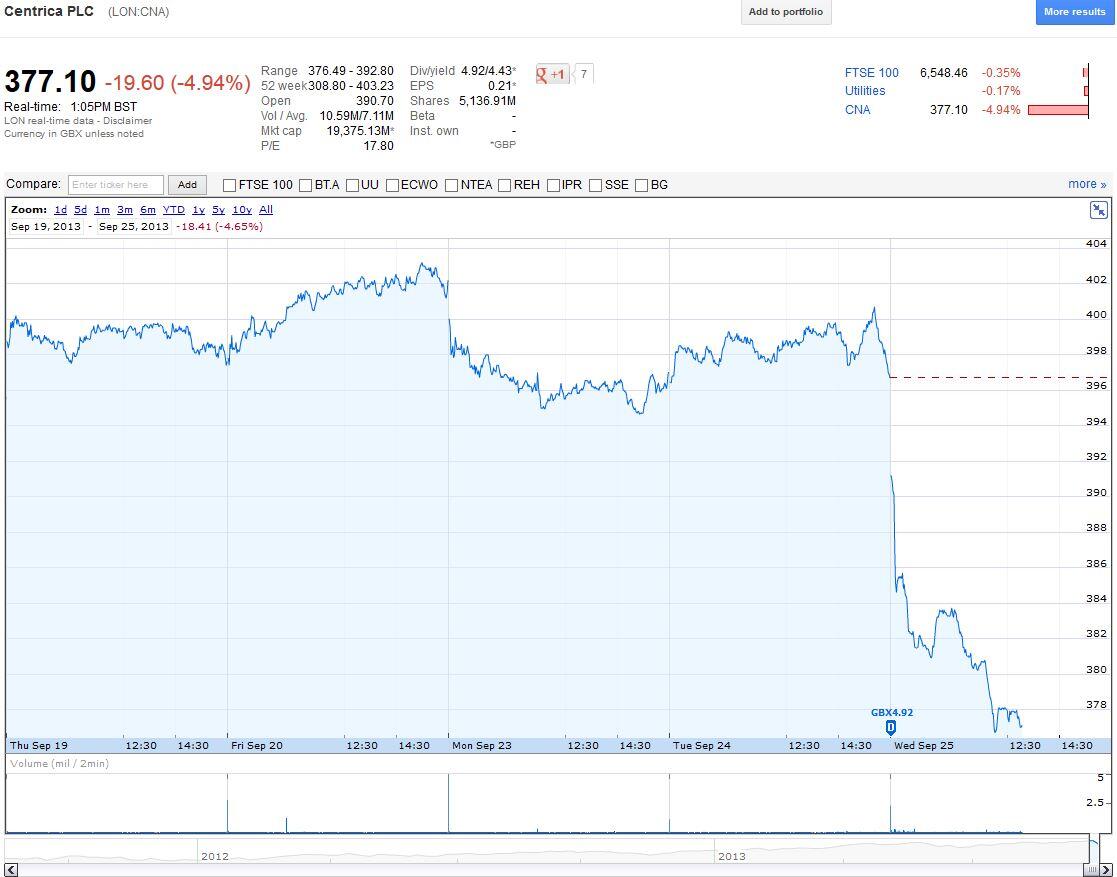Screen dimensions: 1117x877
Task: Click the (LON:CNA) ticker label
Action: (138, 11)
